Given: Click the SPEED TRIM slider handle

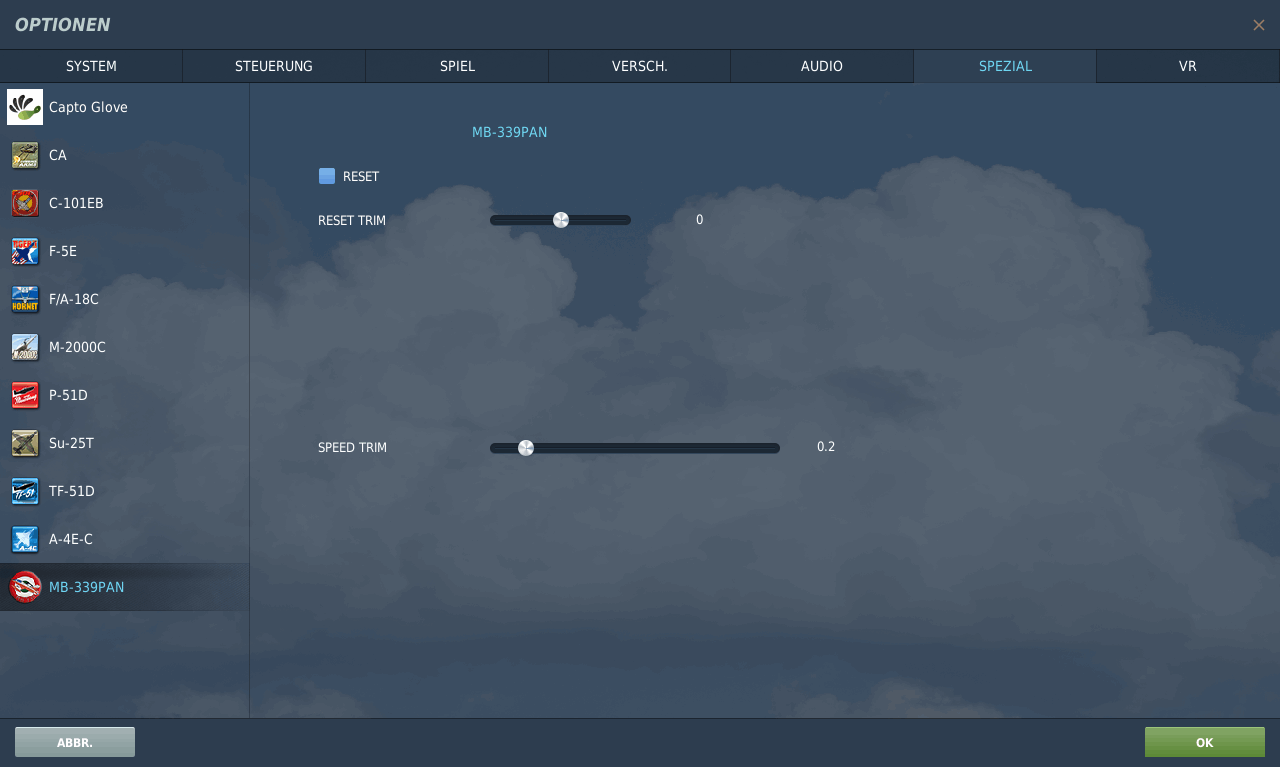Looking at the screenshot, I should 526,448.
